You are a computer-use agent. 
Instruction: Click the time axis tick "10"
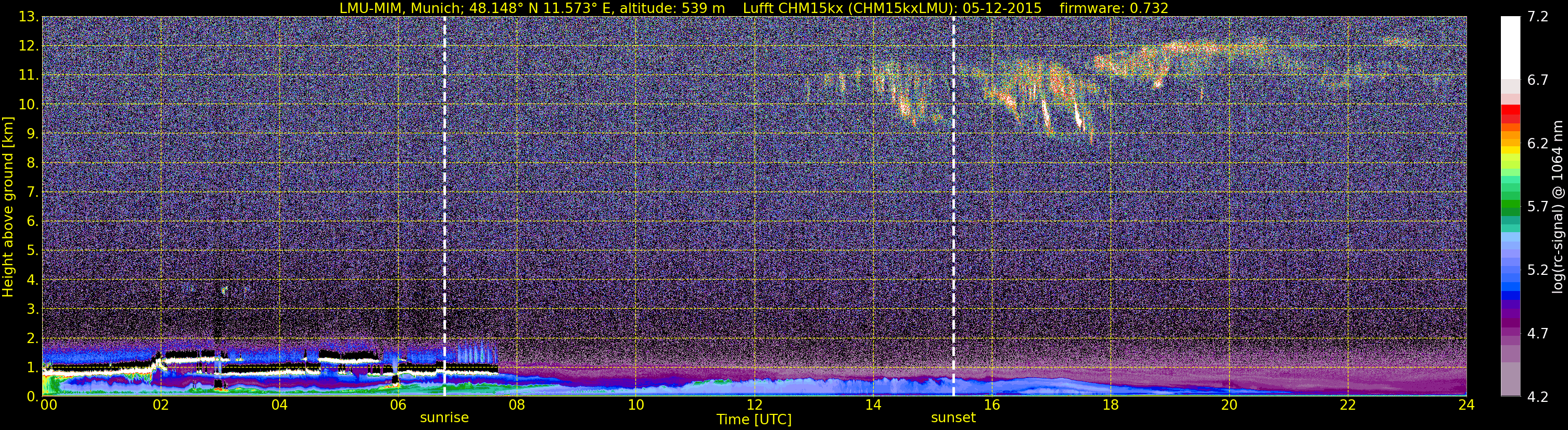635,405
